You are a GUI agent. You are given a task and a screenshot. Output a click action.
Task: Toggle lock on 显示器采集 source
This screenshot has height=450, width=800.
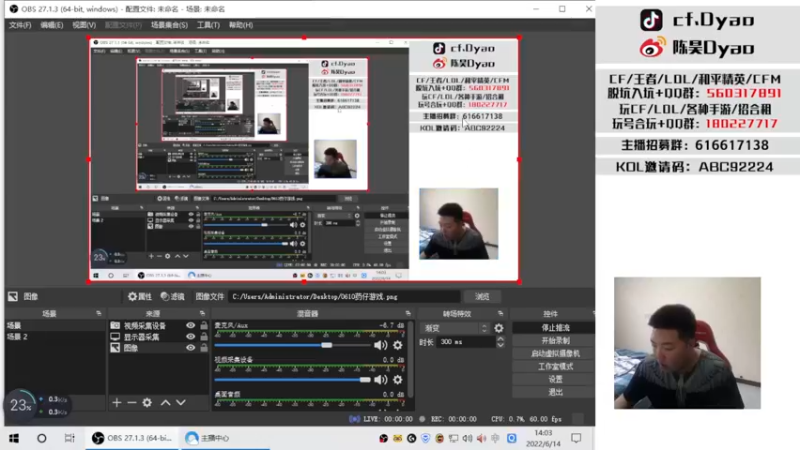204,337
